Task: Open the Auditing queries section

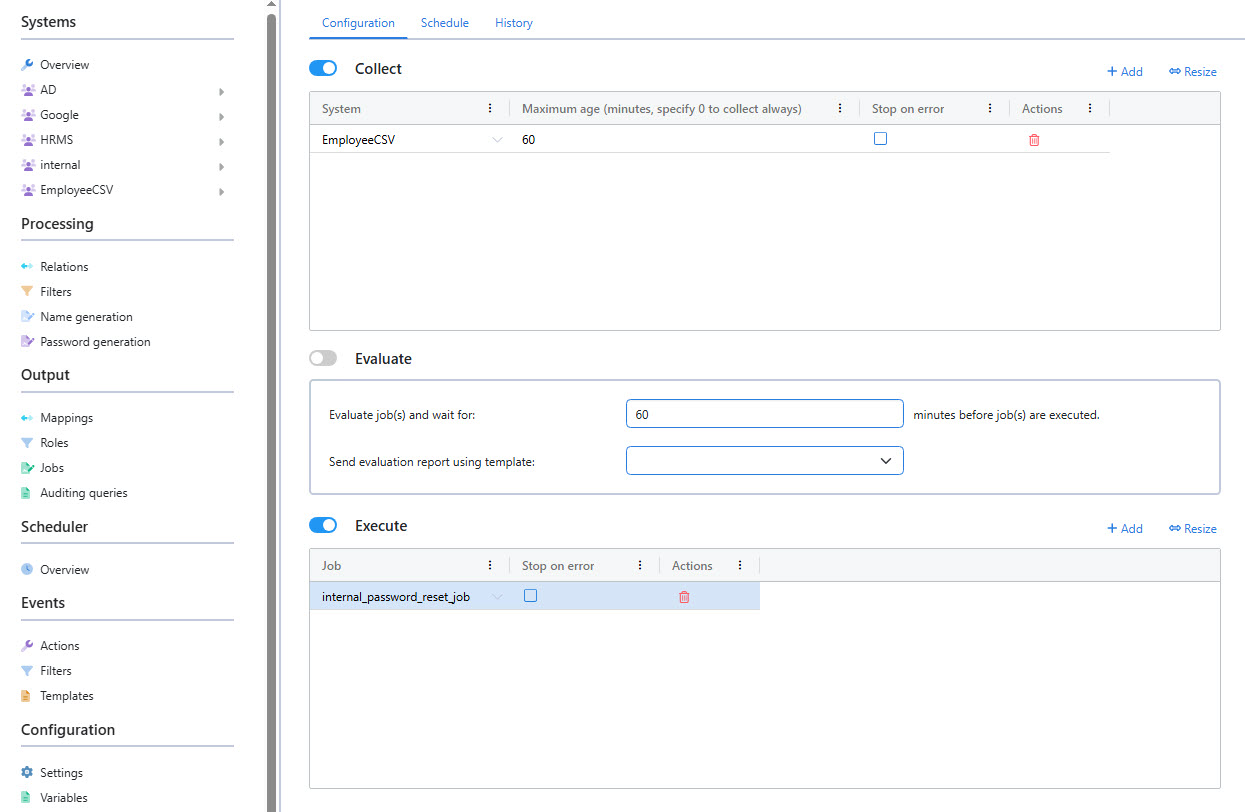Action: pos(85,492)
